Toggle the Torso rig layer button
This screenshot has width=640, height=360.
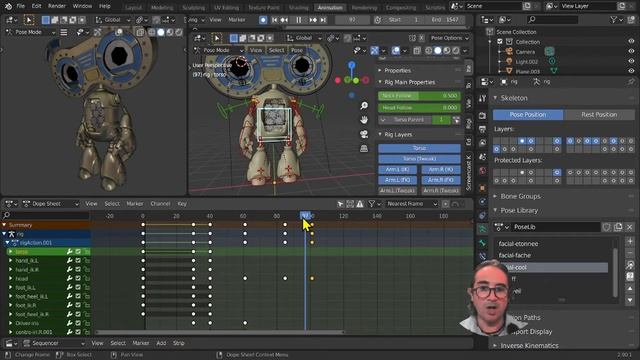tap(419, 148)
